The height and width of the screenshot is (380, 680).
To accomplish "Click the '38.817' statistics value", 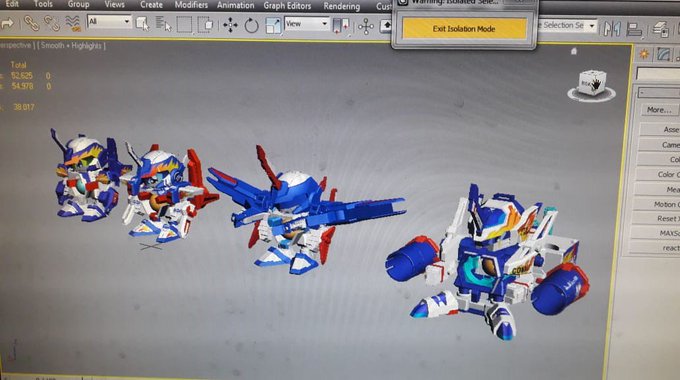I will click(23, 107).
